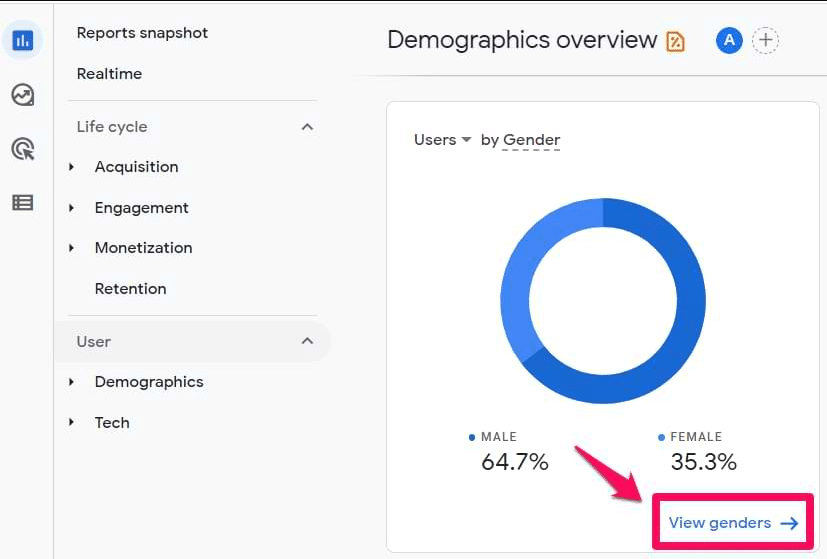Click the blue 'A' All Users badge
This screenshot has width=827, height=559.
coord(729,40)
